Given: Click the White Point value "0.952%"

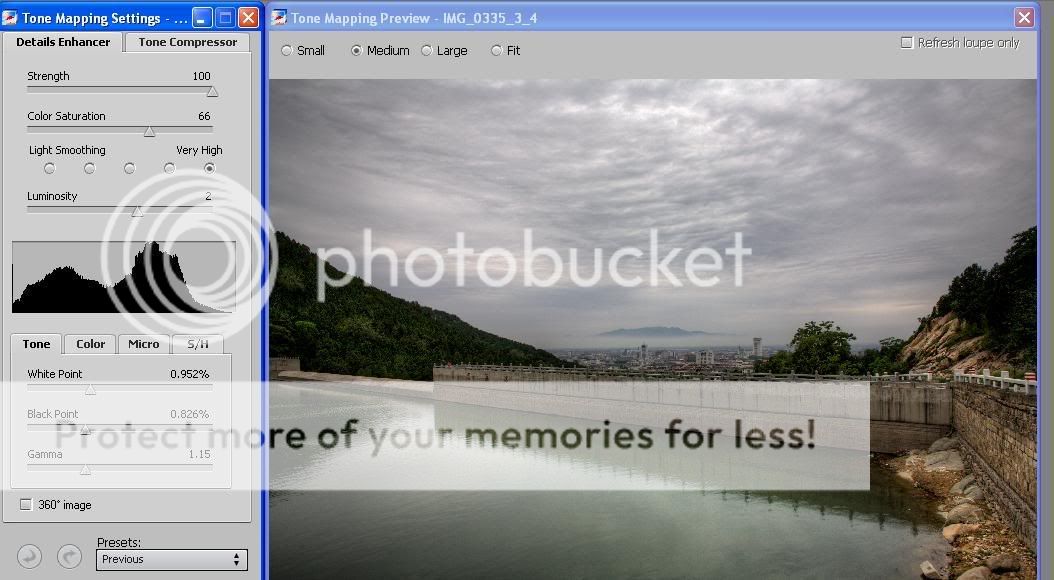Looking at the screenshot, I should tap(190, 374).
